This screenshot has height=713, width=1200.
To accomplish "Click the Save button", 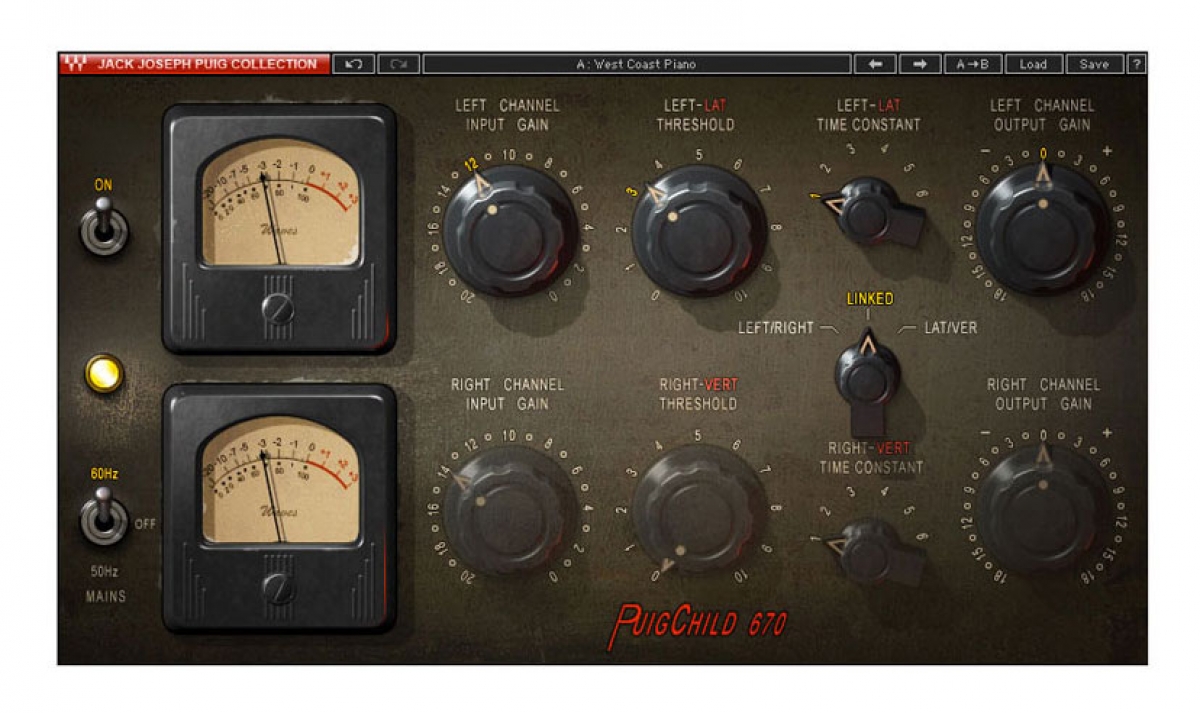I will [1095, 64].
